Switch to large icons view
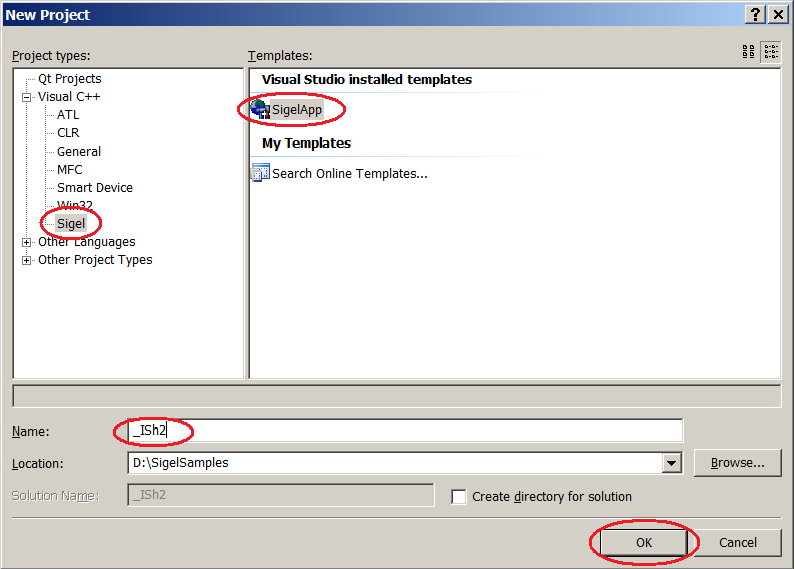This screenshot has width=795, height=569. click(x=749, y=52)
